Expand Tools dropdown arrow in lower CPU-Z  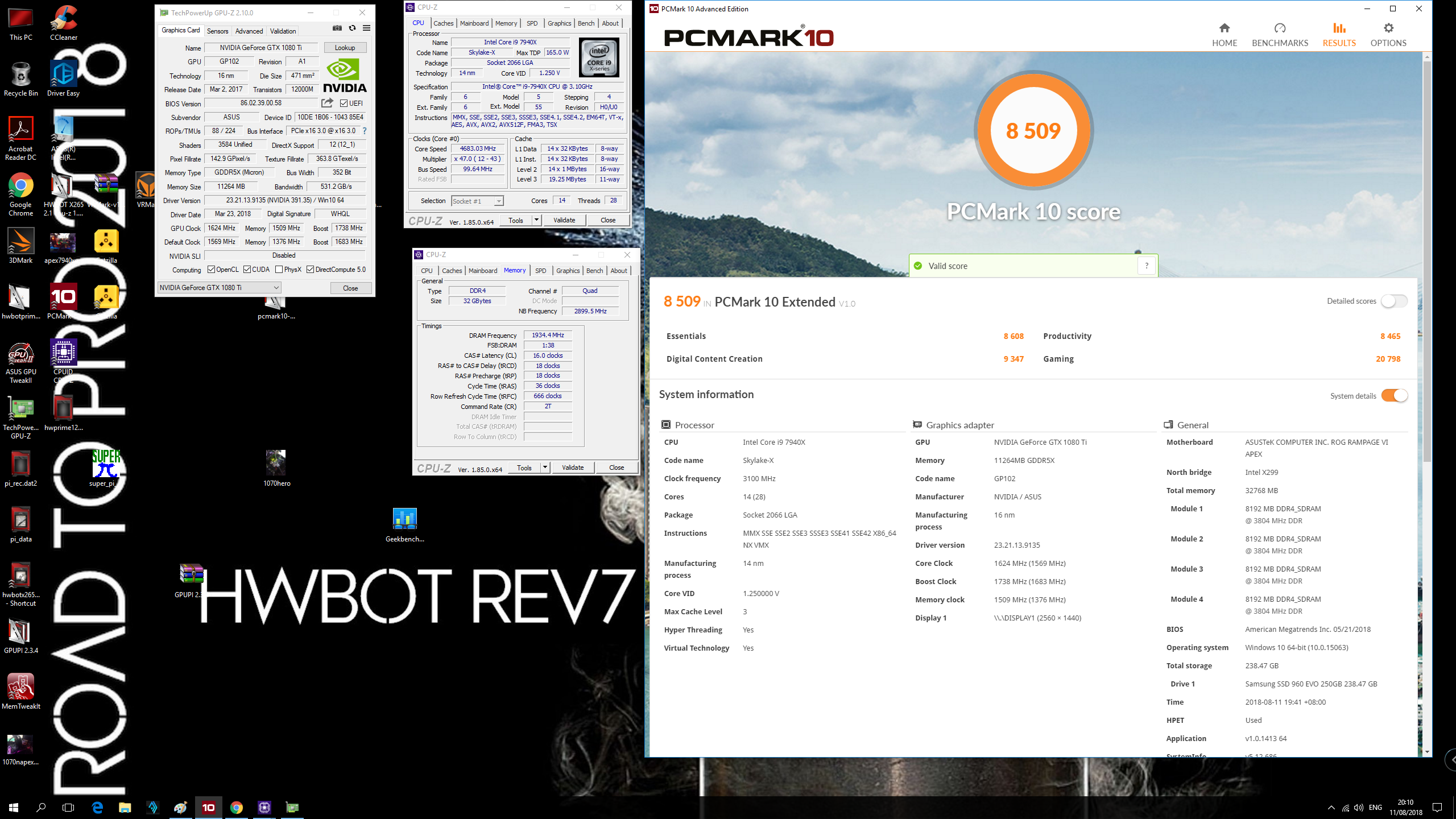(544, 468)
